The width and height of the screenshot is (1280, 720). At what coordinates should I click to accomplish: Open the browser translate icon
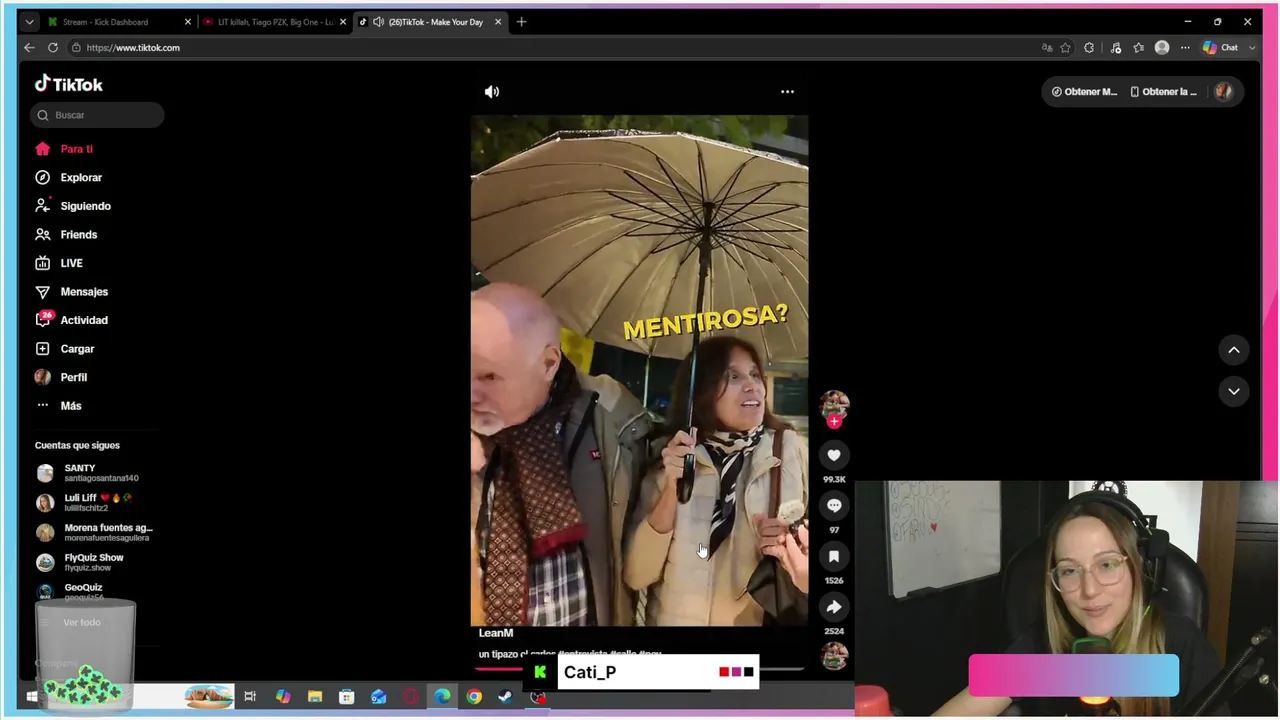[x=1047, y=48]
